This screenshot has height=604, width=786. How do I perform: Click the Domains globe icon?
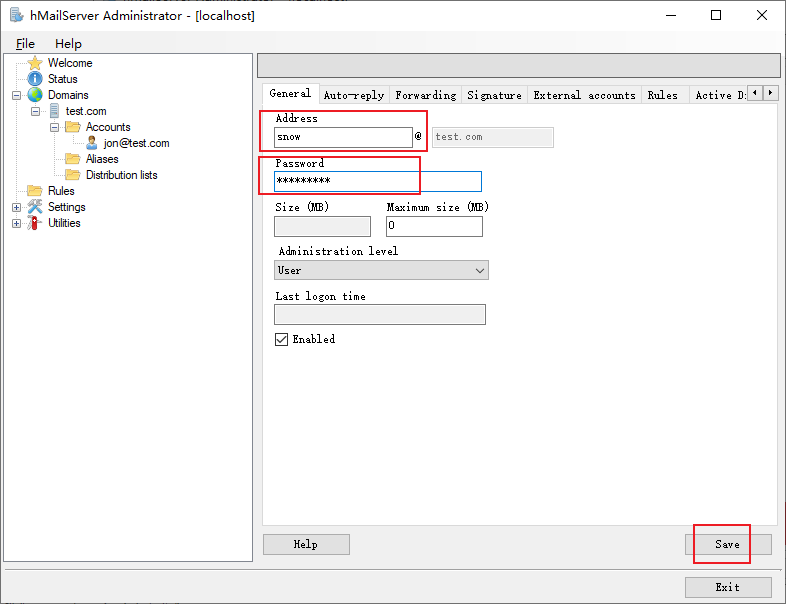pos(35,95)
